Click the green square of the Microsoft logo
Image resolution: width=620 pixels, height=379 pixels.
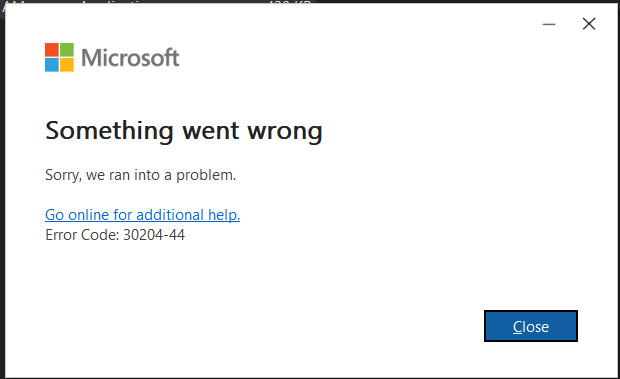tap(67, 50)
